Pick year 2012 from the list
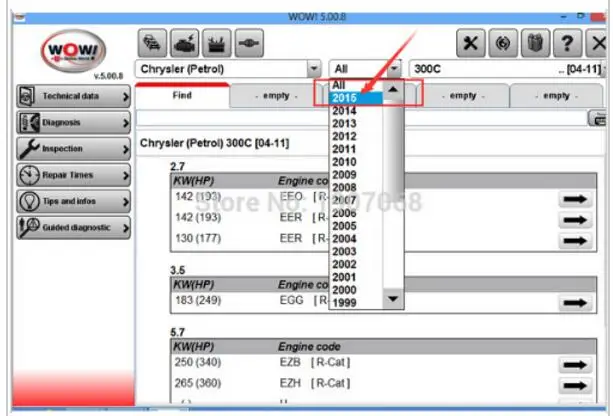613x416 pixels. (x=356, y=137)
